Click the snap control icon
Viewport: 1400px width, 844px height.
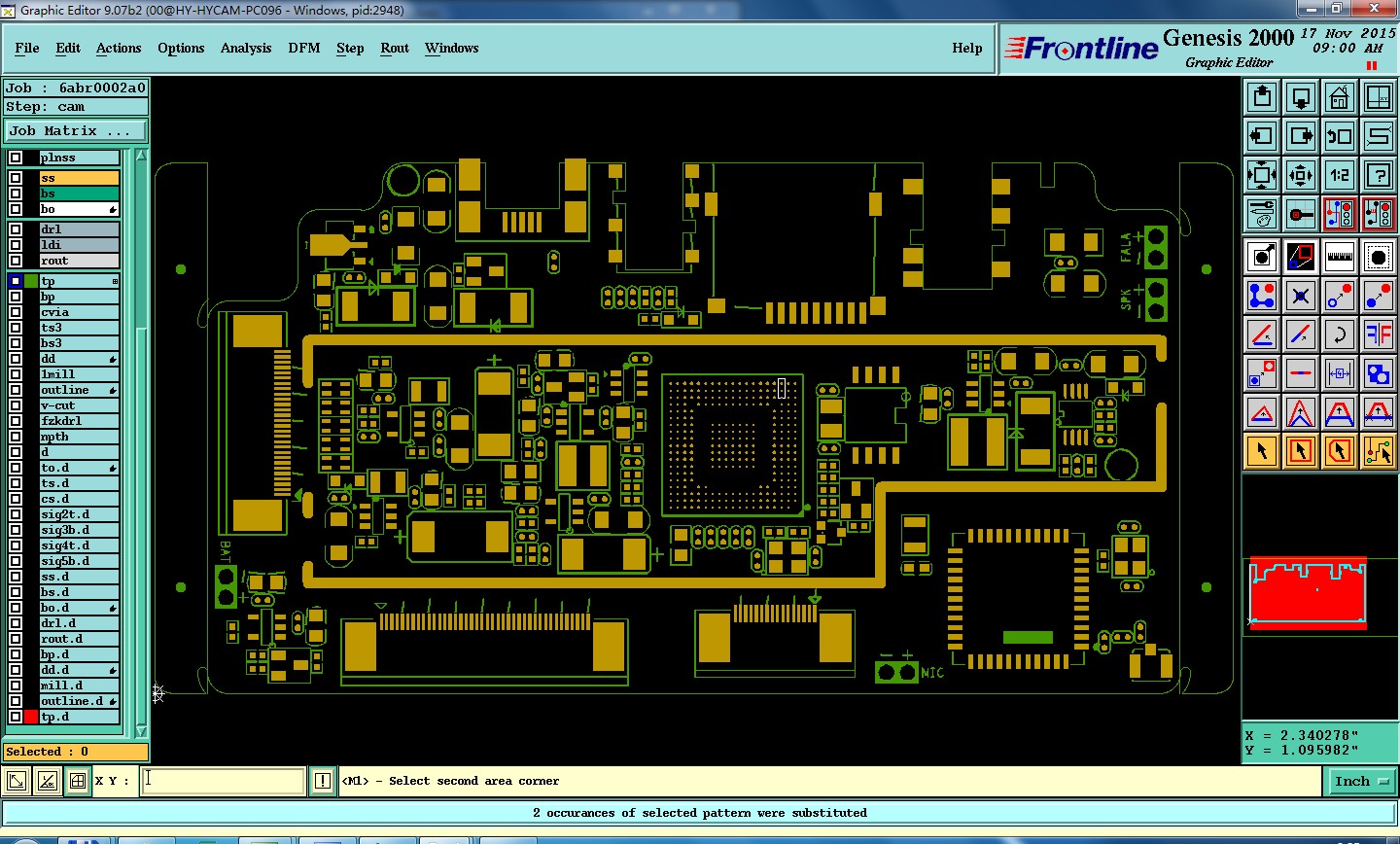1301,213
